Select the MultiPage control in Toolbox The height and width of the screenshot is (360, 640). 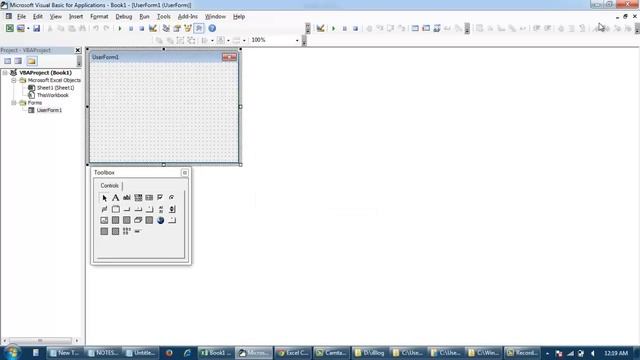pos(149,209)
